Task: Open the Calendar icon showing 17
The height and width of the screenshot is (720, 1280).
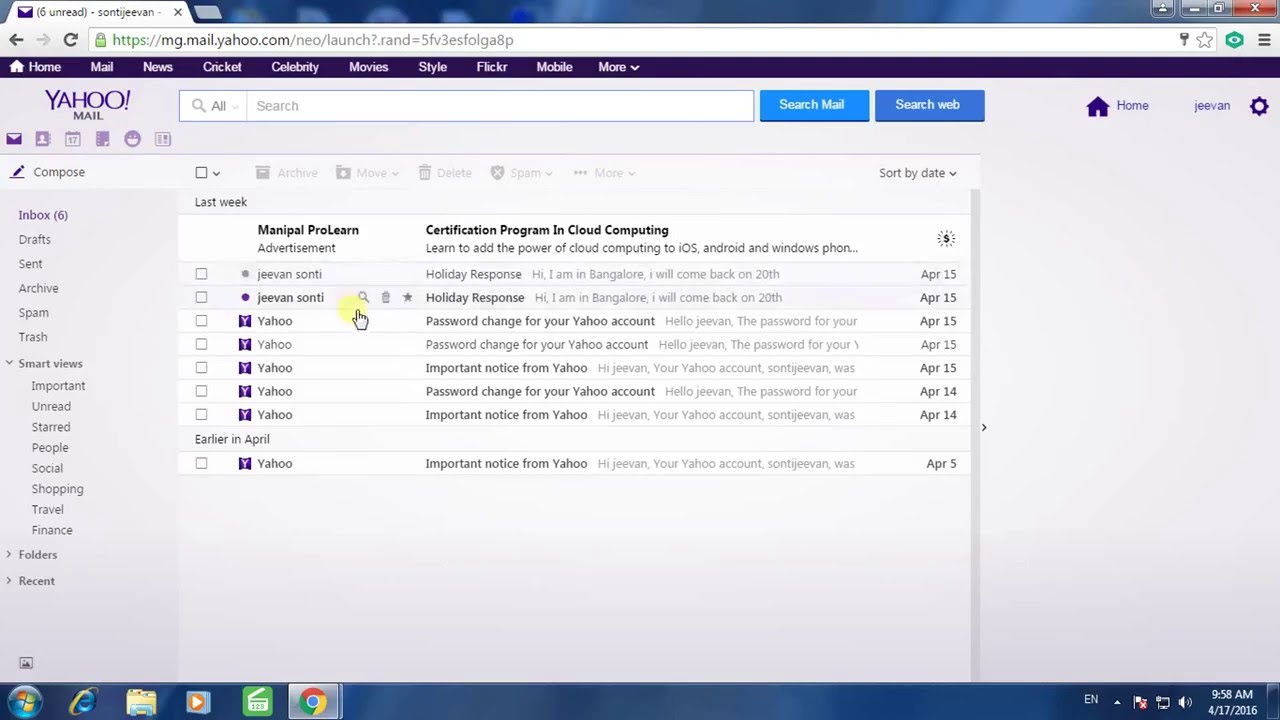Action: click(x=72, y=139)
